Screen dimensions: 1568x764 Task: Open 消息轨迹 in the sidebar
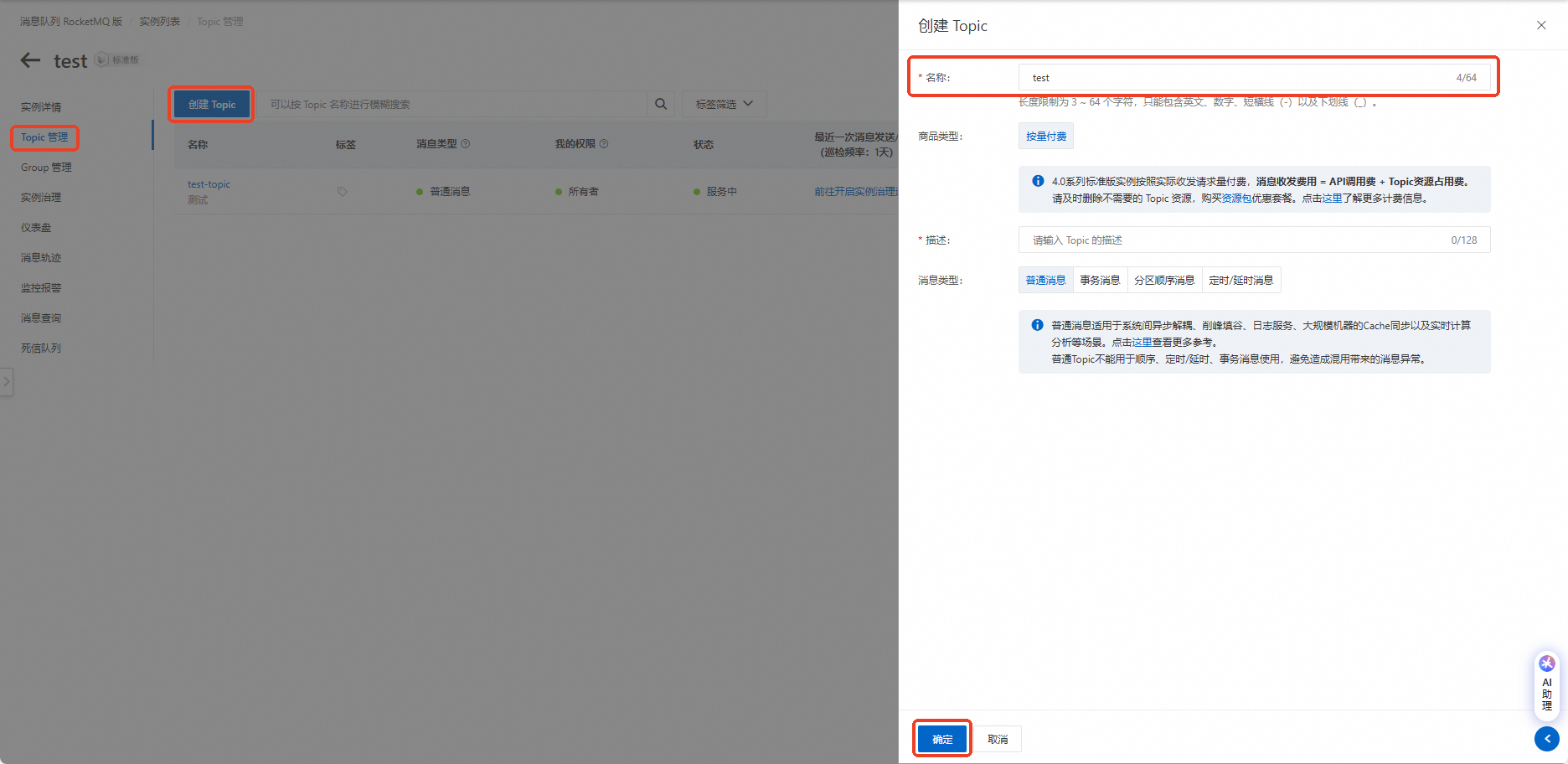point(41,258)
